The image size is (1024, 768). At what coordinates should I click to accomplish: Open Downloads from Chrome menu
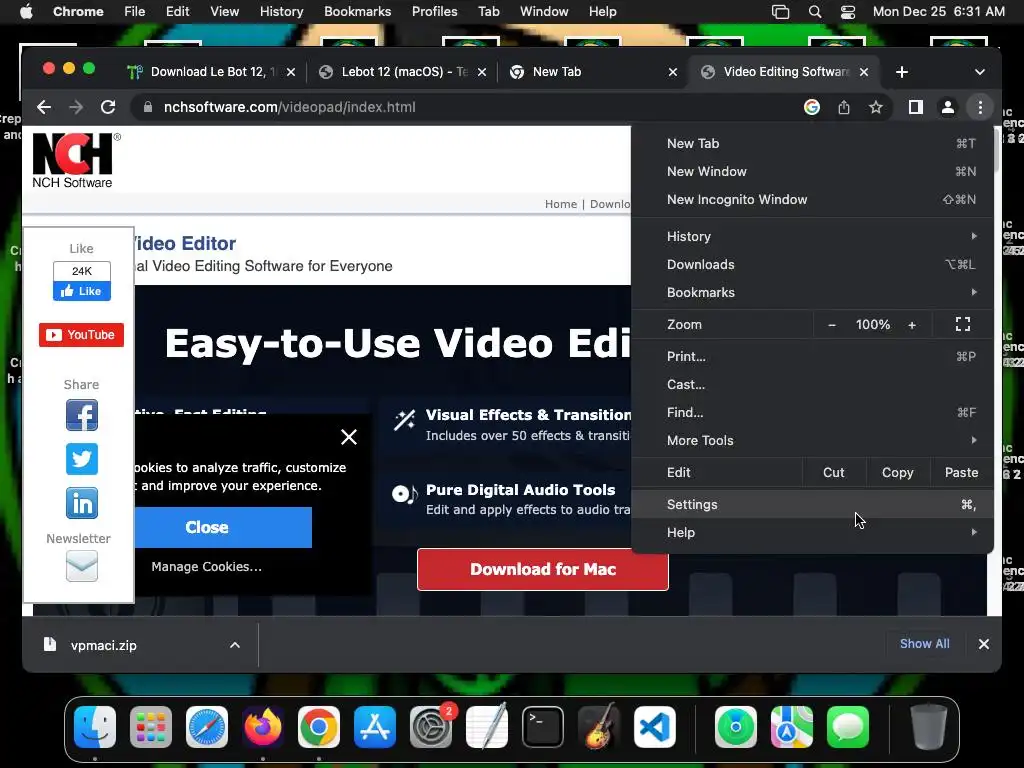[812, 264]
